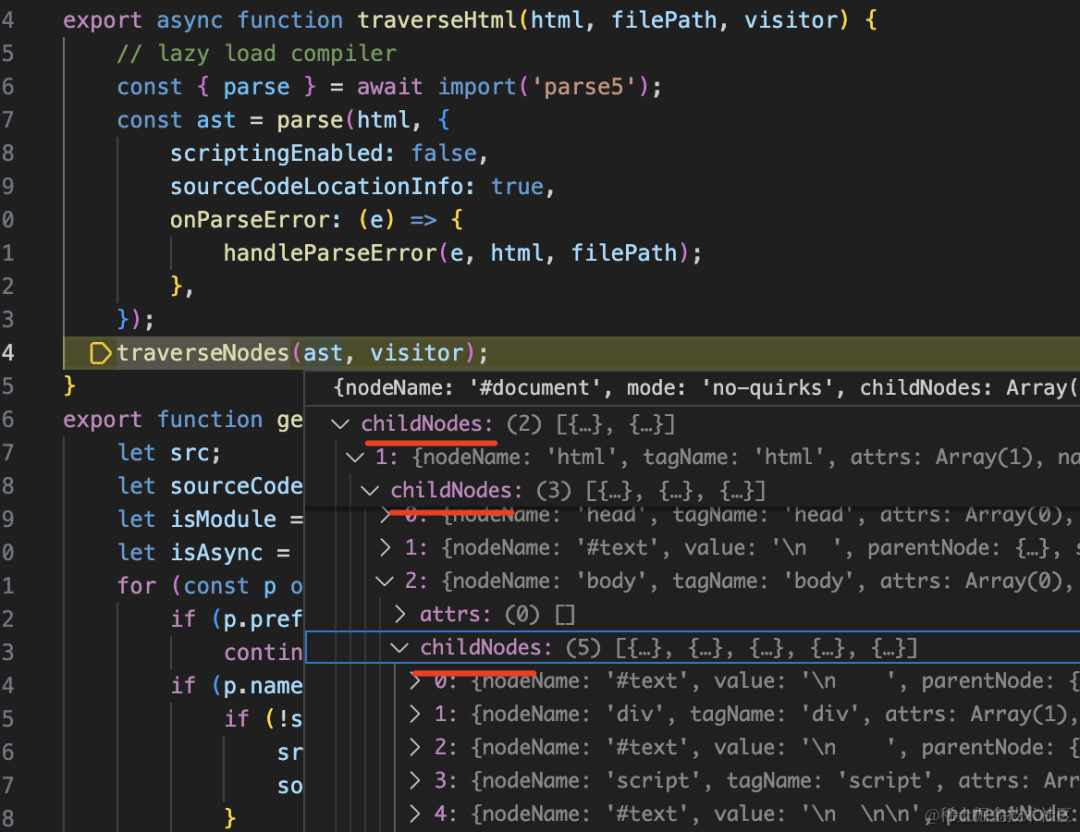1080x832 pixels.
Task: Click the 'const ast' variable name
Action: tap(216, 120)
